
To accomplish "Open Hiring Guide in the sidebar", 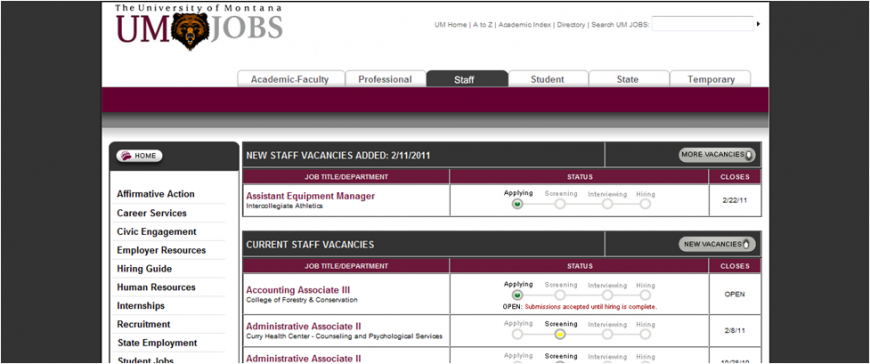I will [144, 269].
